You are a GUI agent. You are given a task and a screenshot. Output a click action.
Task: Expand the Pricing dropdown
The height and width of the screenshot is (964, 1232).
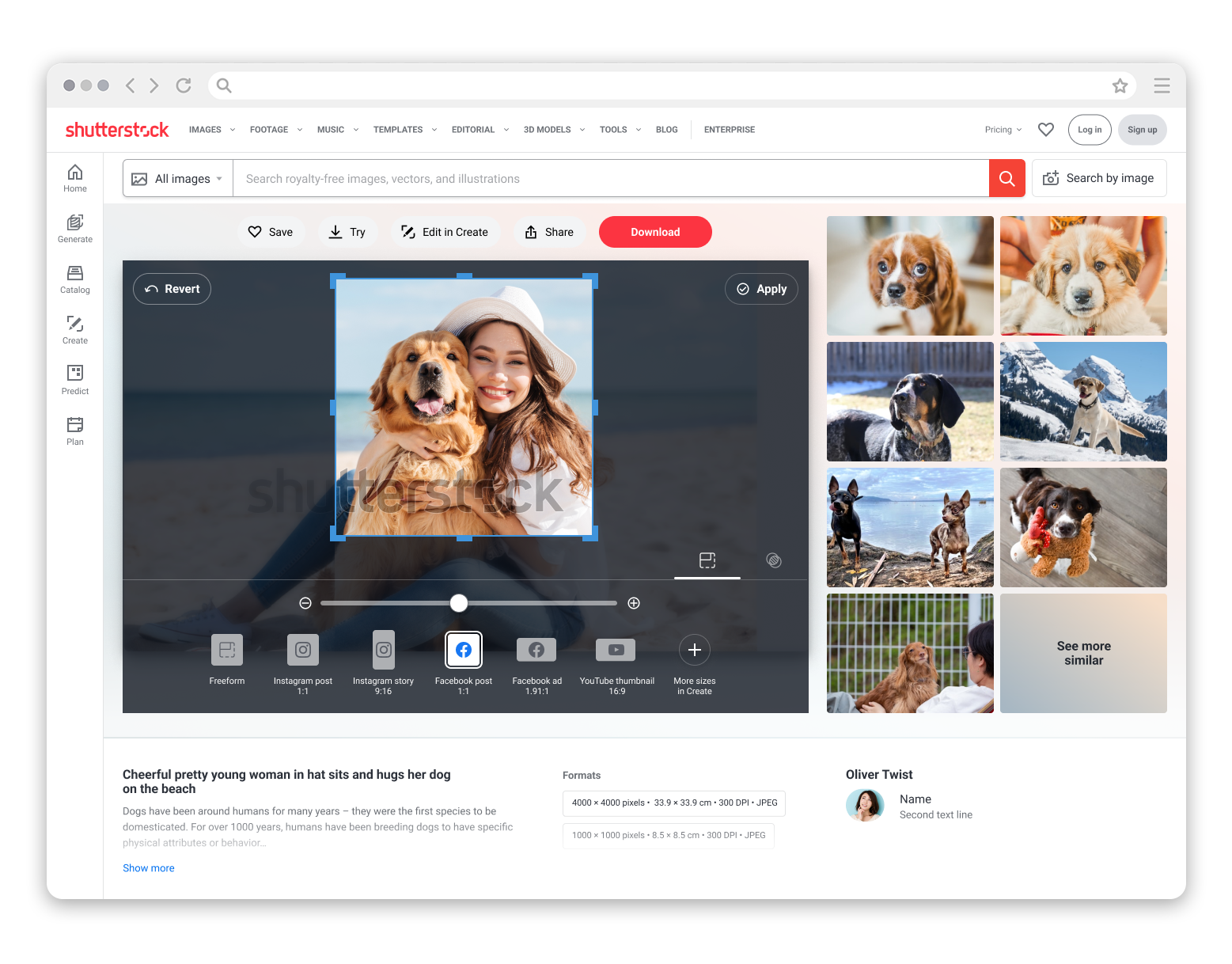click(x=1003, y=130)
